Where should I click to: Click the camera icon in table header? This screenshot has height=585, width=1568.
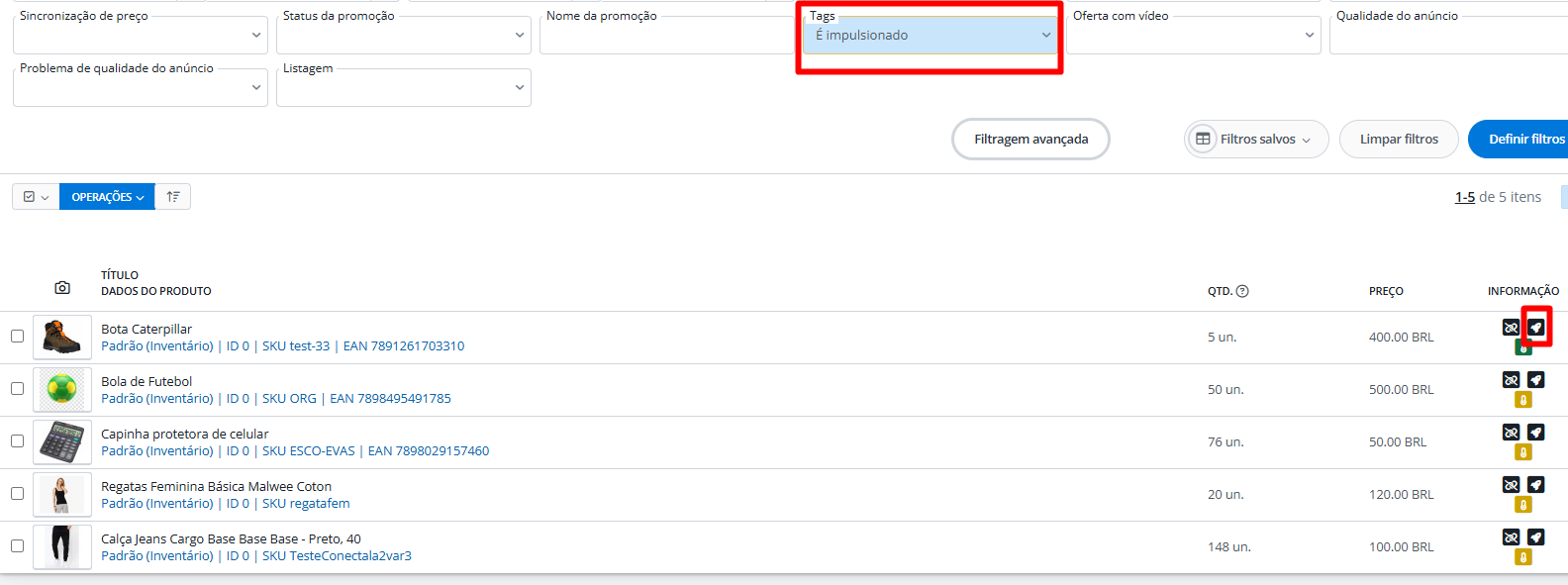pos(62,288)
